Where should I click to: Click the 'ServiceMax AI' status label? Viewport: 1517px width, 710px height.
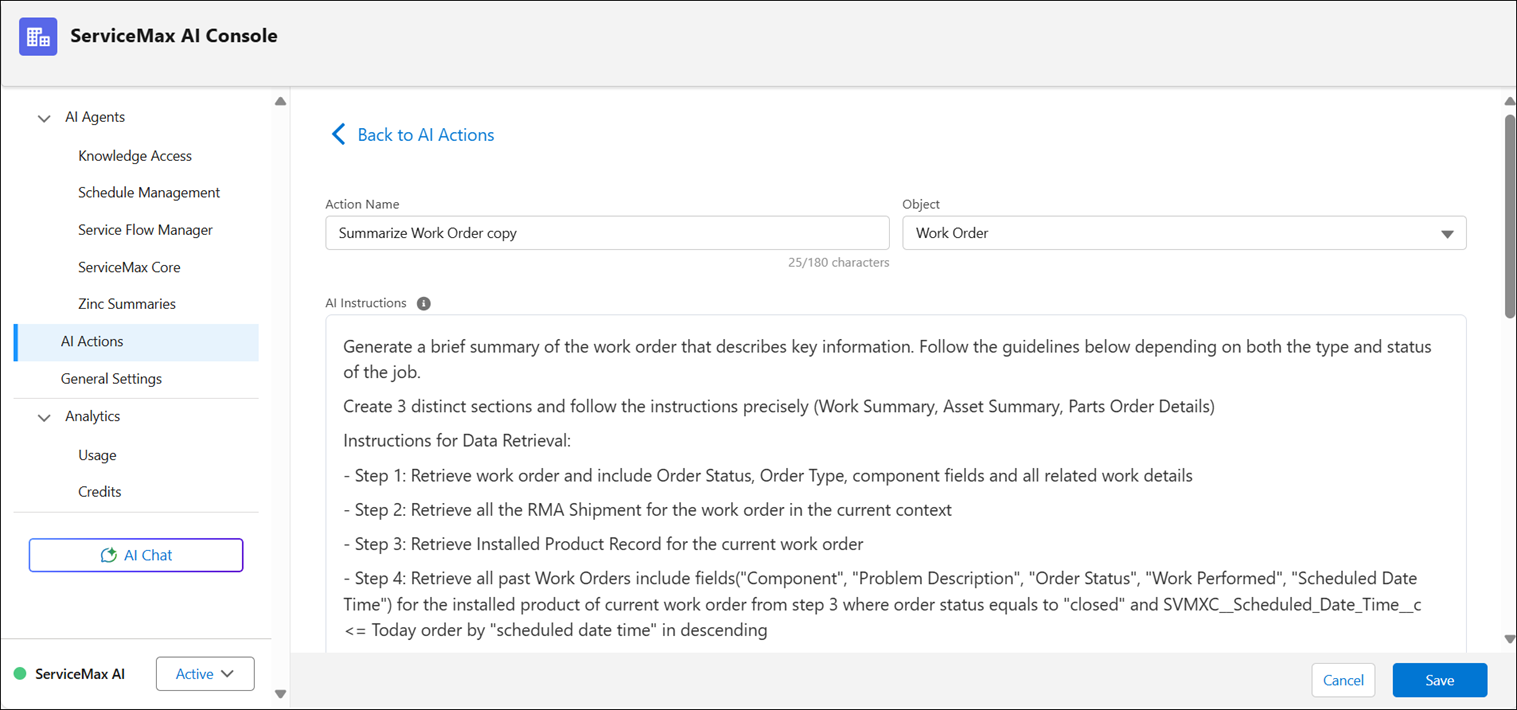(80, 674)
